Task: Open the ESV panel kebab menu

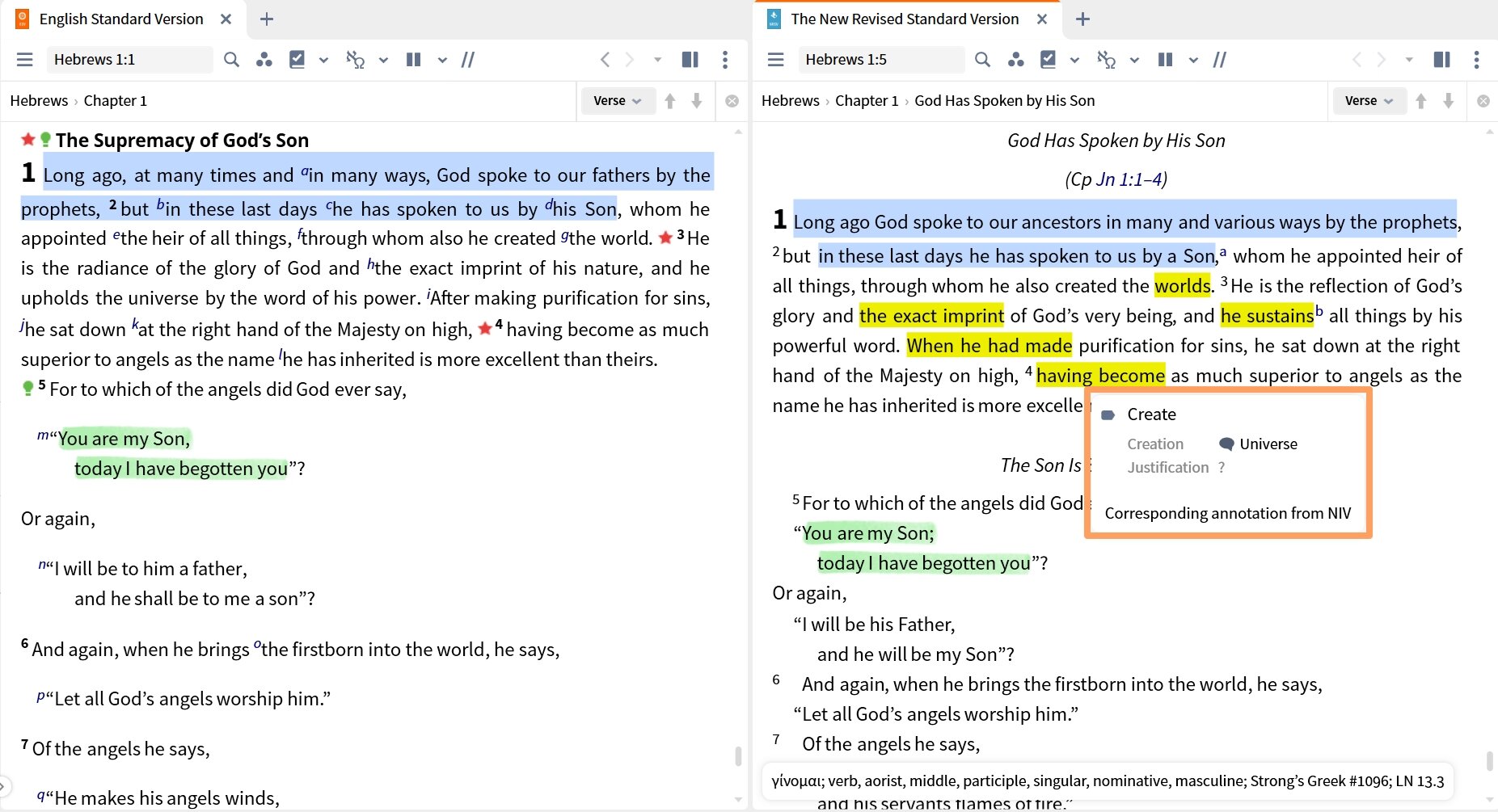Action: [725, 60]
